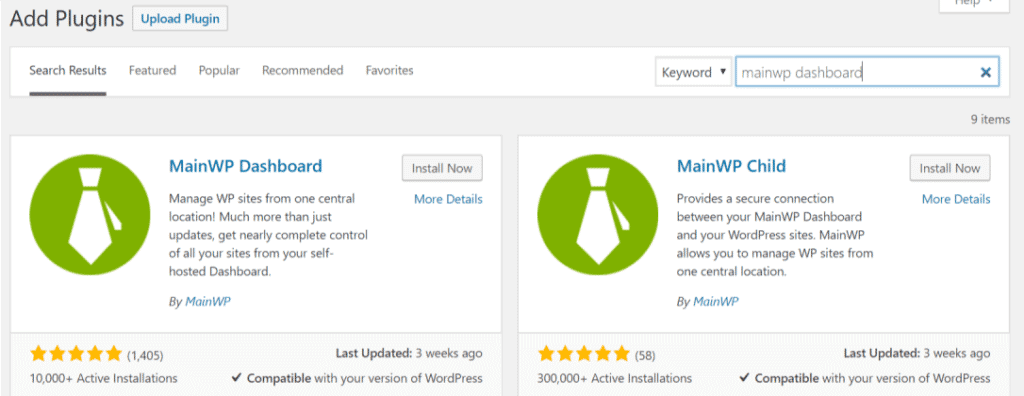Click the MainWP Child tie logo

[x=598, y=214]
